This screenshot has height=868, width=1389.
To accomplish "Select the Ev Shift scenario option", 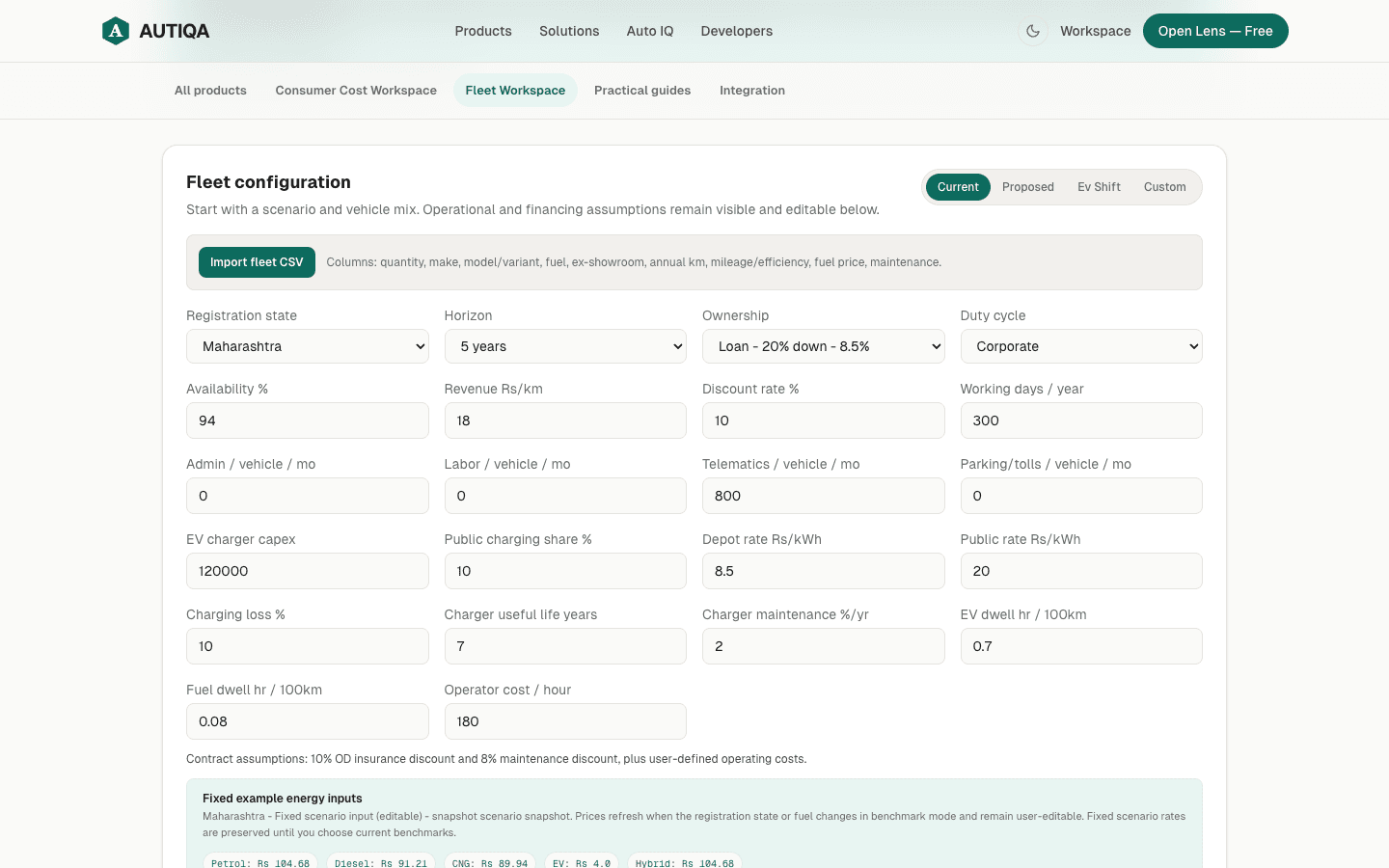I will [1099, 187].
